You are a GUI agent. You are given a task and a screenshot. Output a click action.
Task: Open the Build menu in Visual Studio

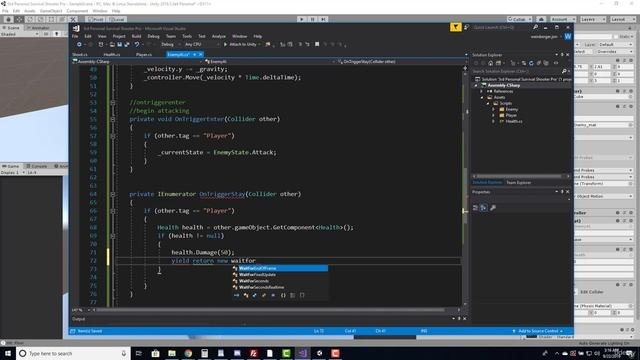point(136,36)
